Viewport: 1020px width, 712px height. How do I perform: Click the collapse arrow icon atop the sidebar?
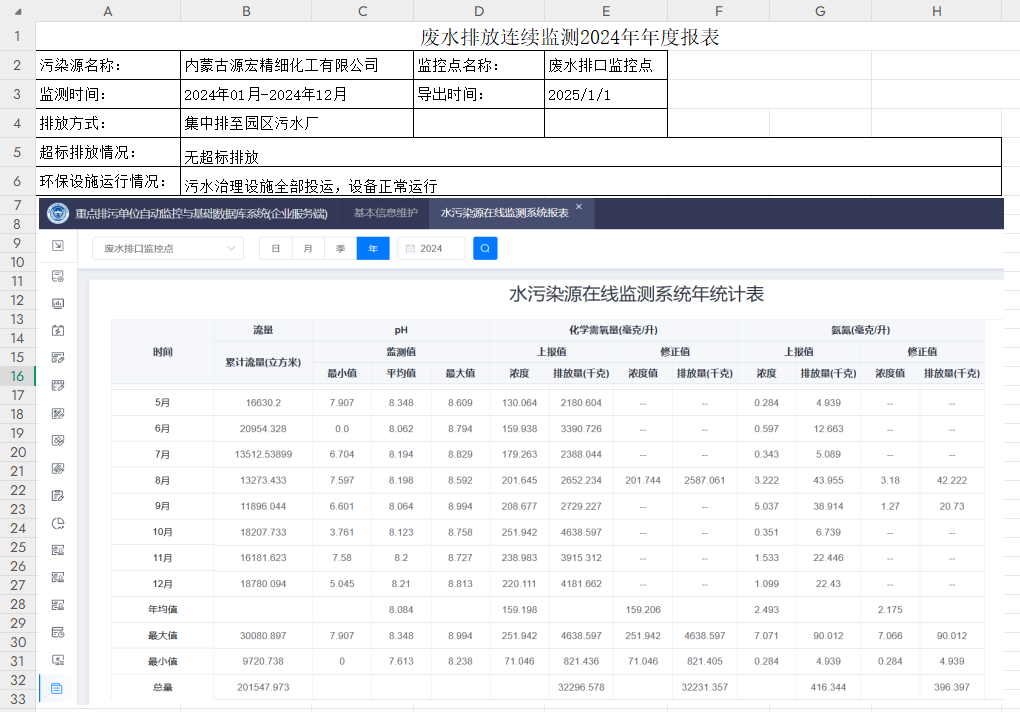[57, 245]
